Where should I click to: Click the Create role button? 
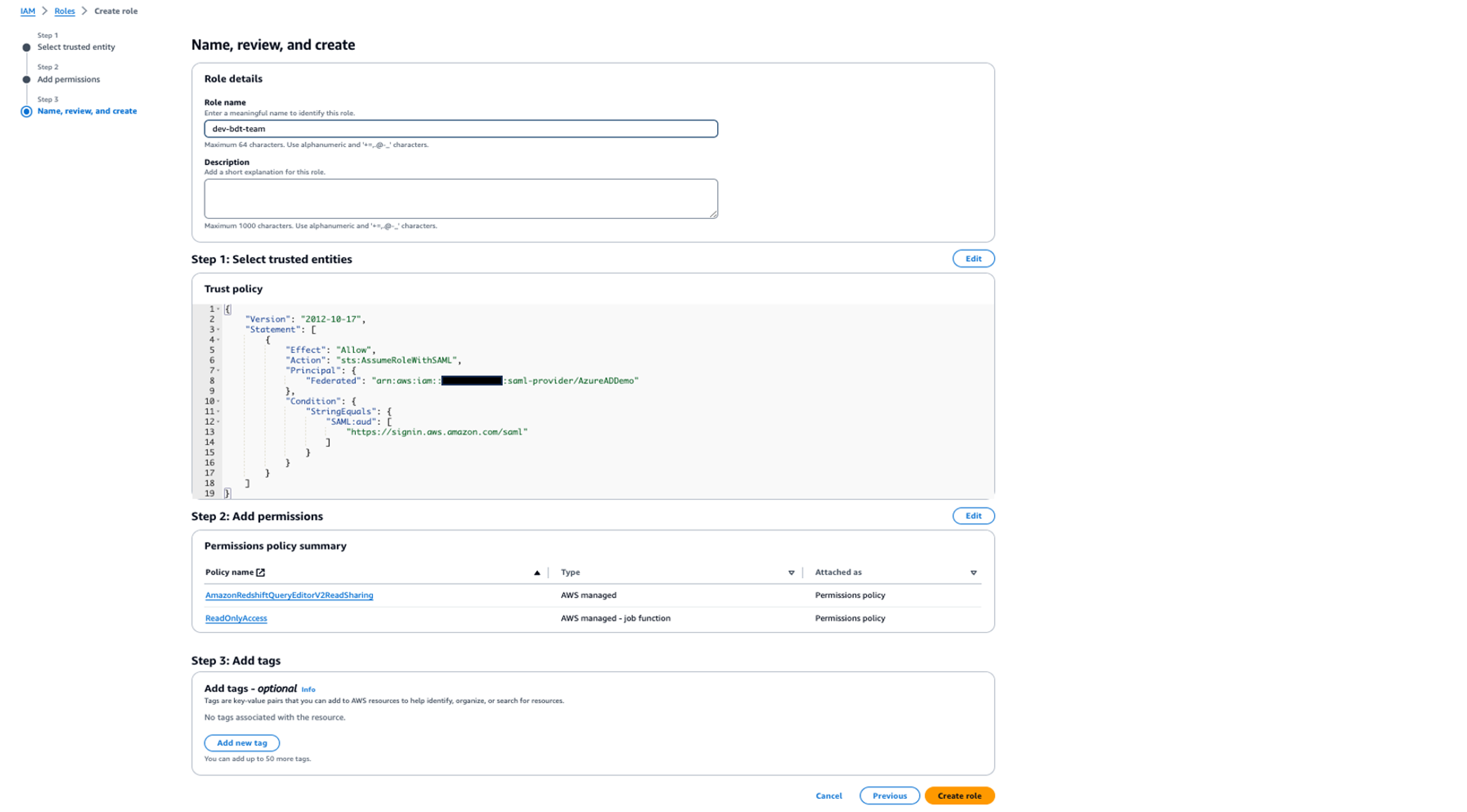(959, 795)
